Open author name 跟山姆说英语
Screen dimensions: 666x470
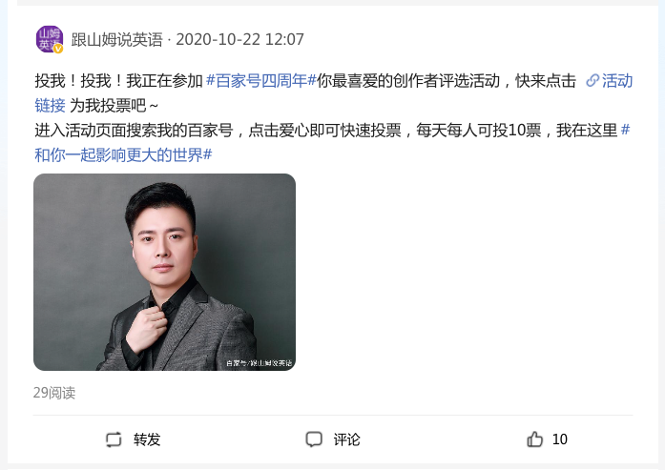pyautogui.click(x=117, y=39)
